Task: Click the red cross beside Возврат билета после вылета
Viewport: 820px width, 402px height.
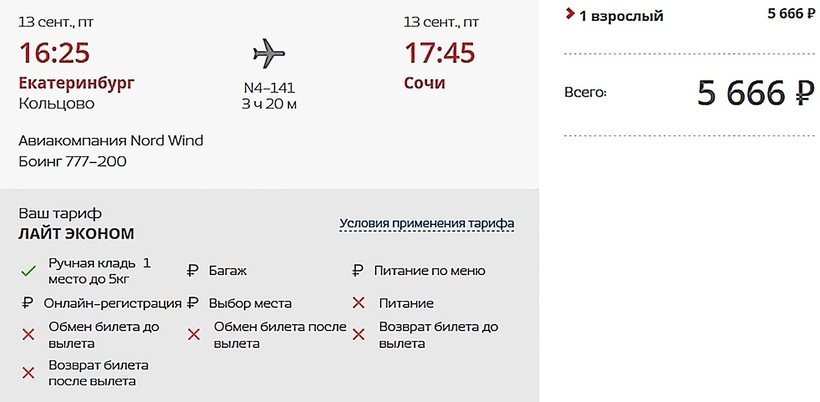Action: tap(27, 373)
